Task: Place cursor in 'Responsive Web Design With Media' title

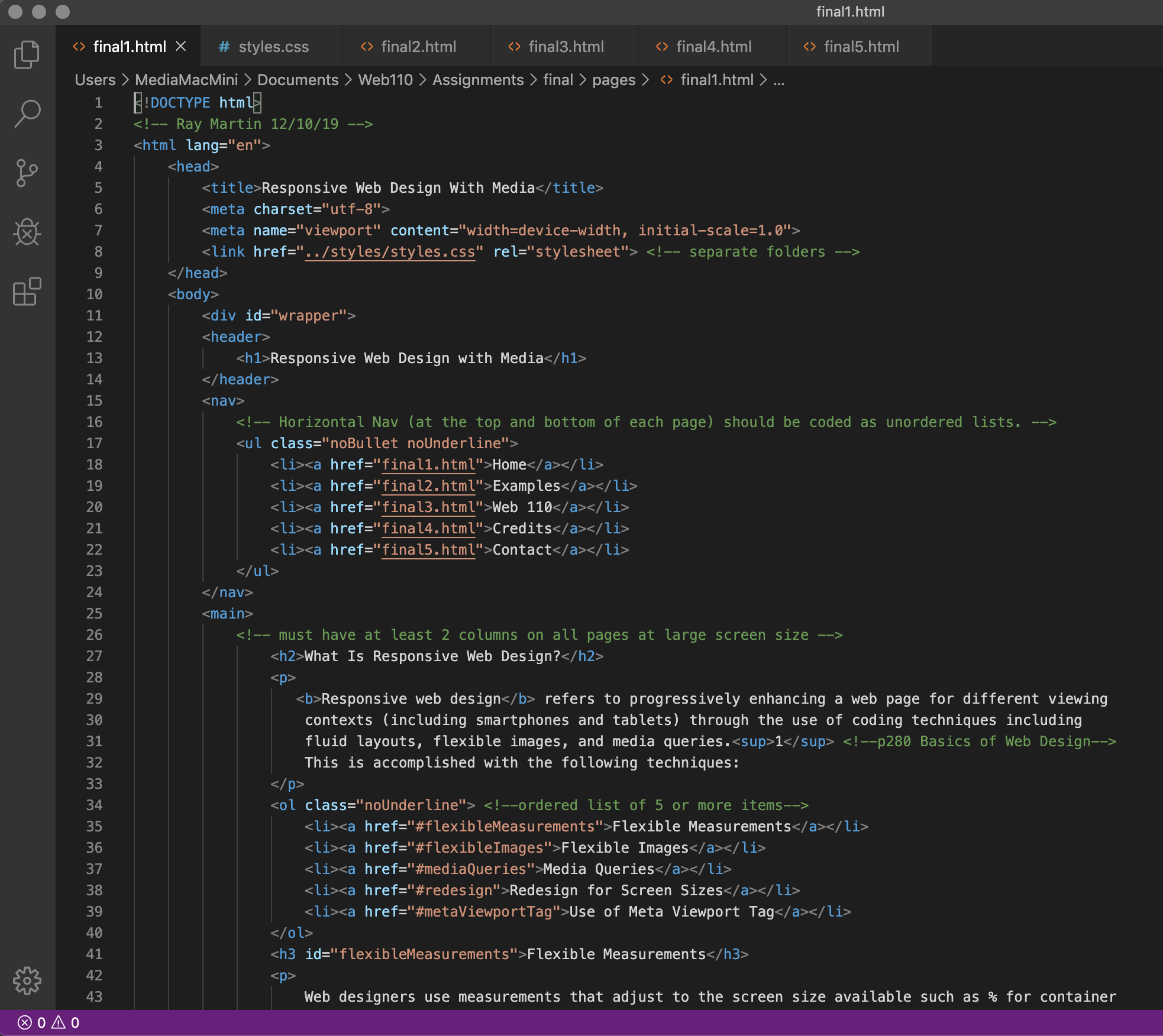Action: click(x=398, y=188)
